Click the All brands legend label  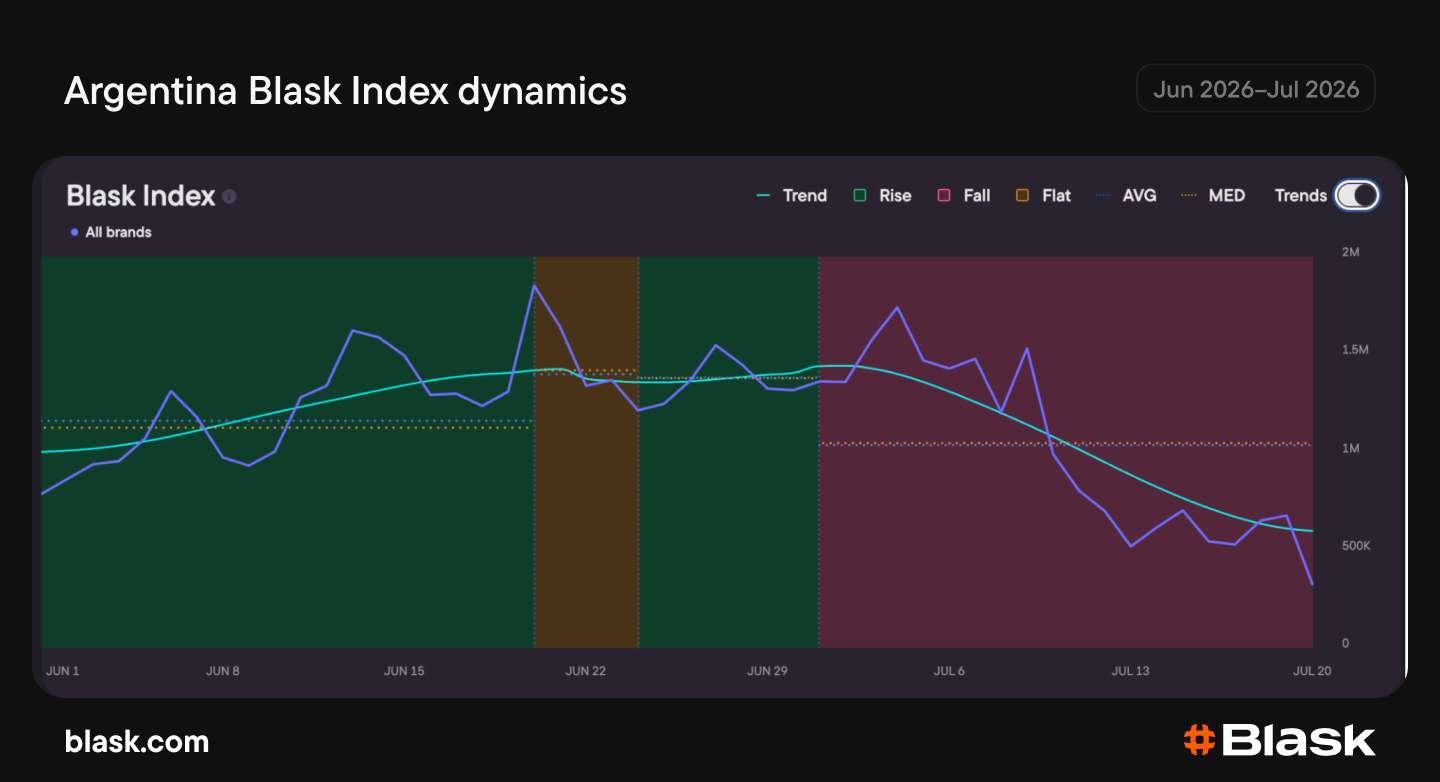(119, 232)
